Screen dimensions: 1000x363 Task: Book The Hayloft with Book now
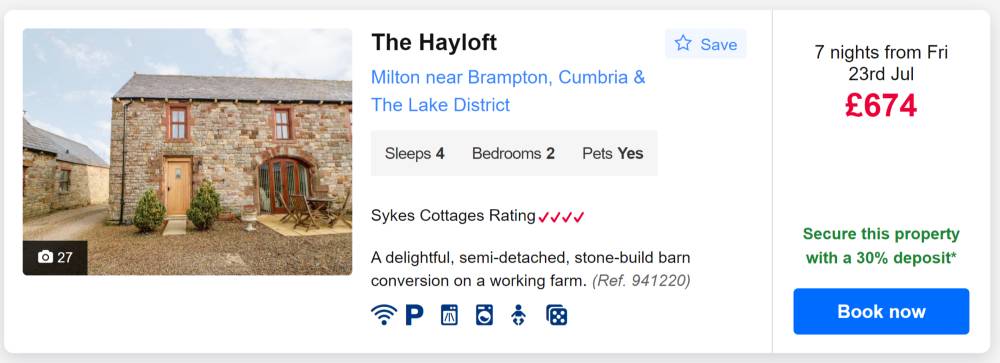(881, 311)
